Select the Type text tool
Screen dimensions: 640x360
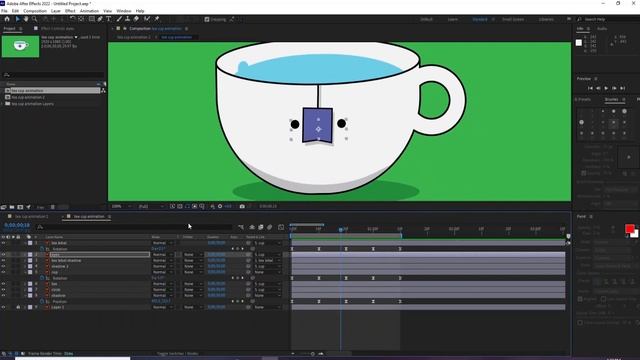[109, 19]
